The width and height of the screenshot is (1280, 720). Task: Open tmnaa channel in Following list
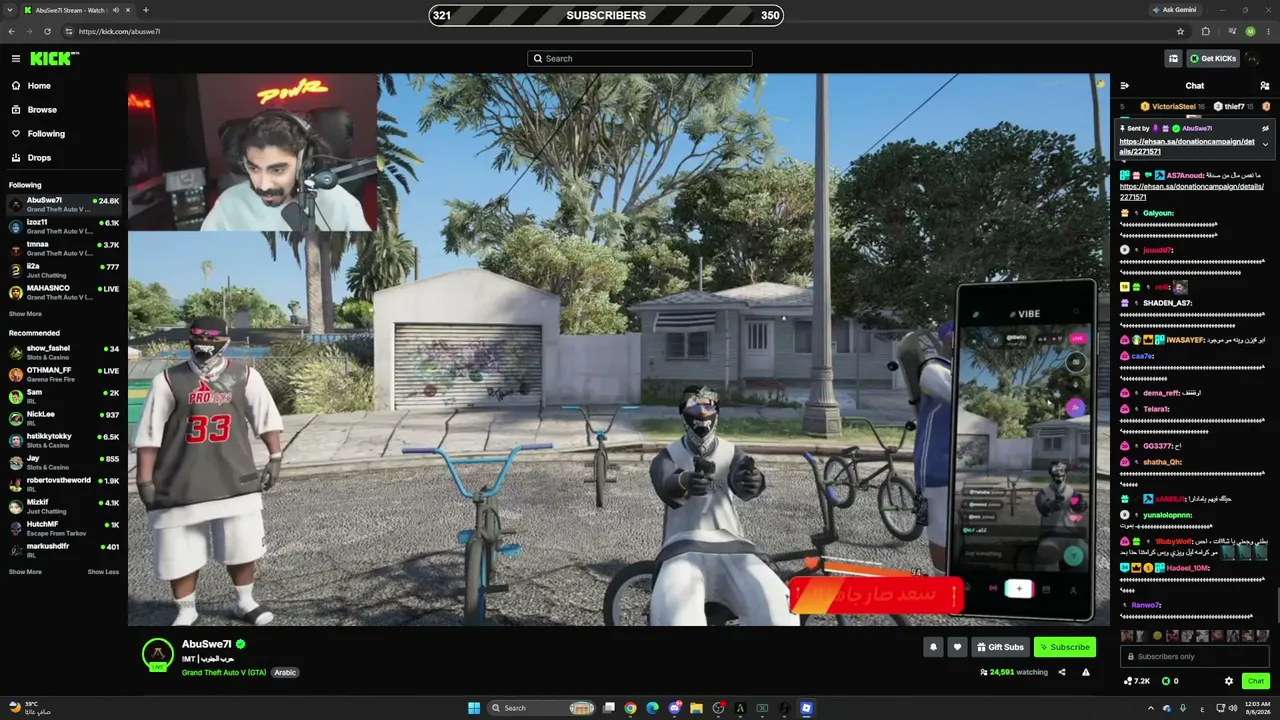63,249
